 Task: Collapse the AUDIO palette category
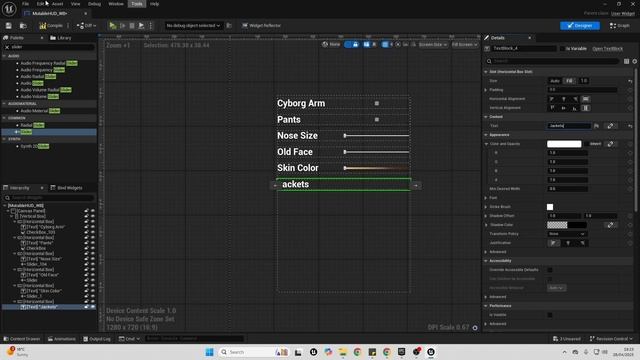coord(4,56)
